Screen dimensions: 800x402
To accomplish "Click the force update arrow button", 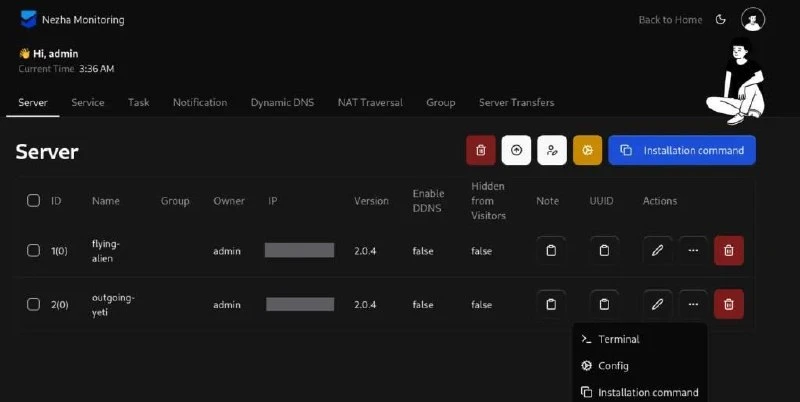I will 516,150.
